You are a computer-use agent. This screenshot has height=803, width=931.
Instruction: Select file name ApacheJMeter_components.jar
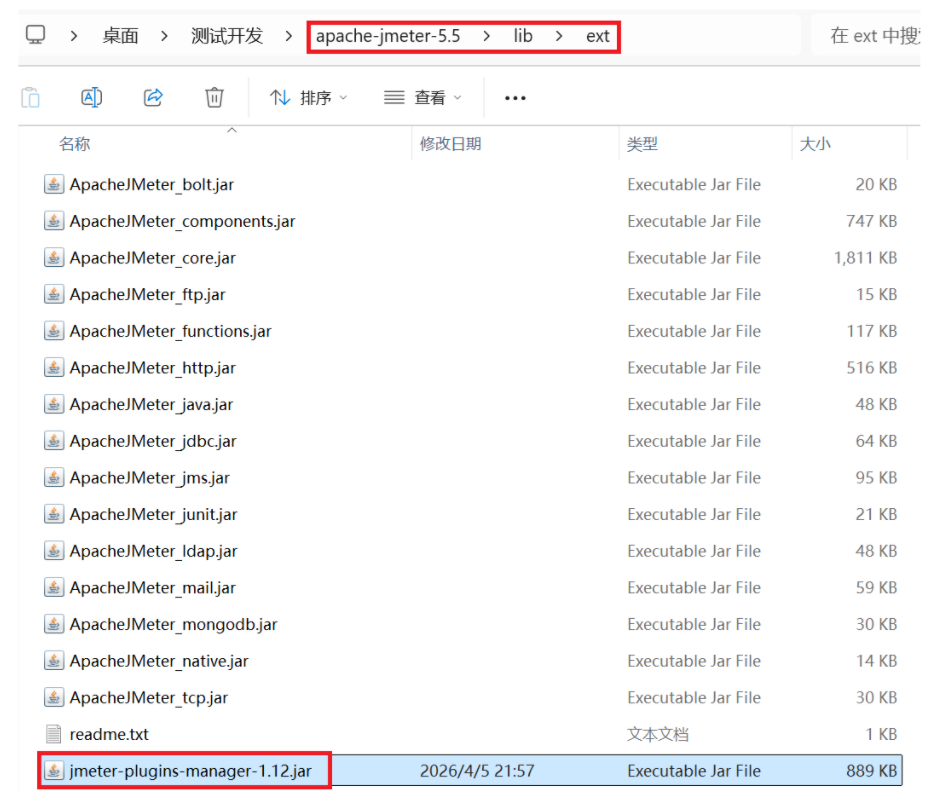click(182, 222)
